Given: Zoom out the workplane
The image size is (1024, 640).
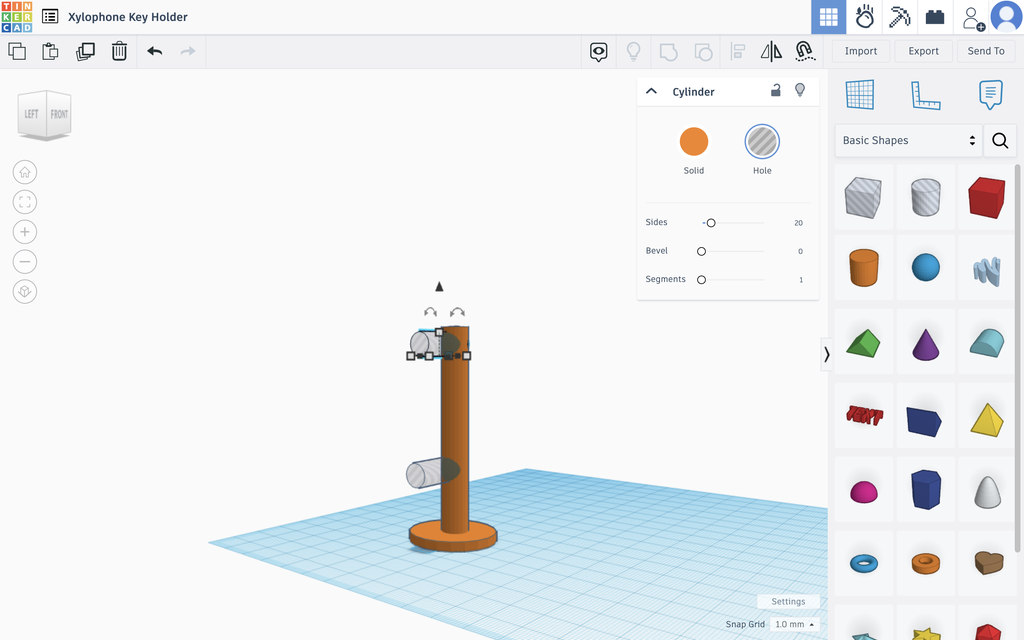Looking at the screenshot, I should pos(25,262).
